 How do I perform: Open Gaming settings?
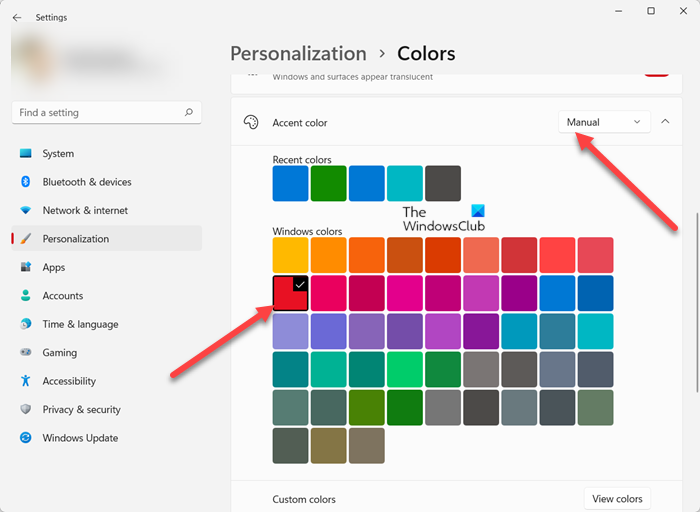click(59, 353)
